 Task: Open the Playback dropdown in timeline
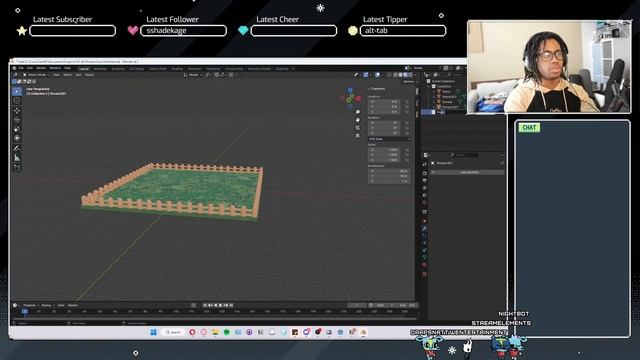pyautogui.click(x=31, y=305)
